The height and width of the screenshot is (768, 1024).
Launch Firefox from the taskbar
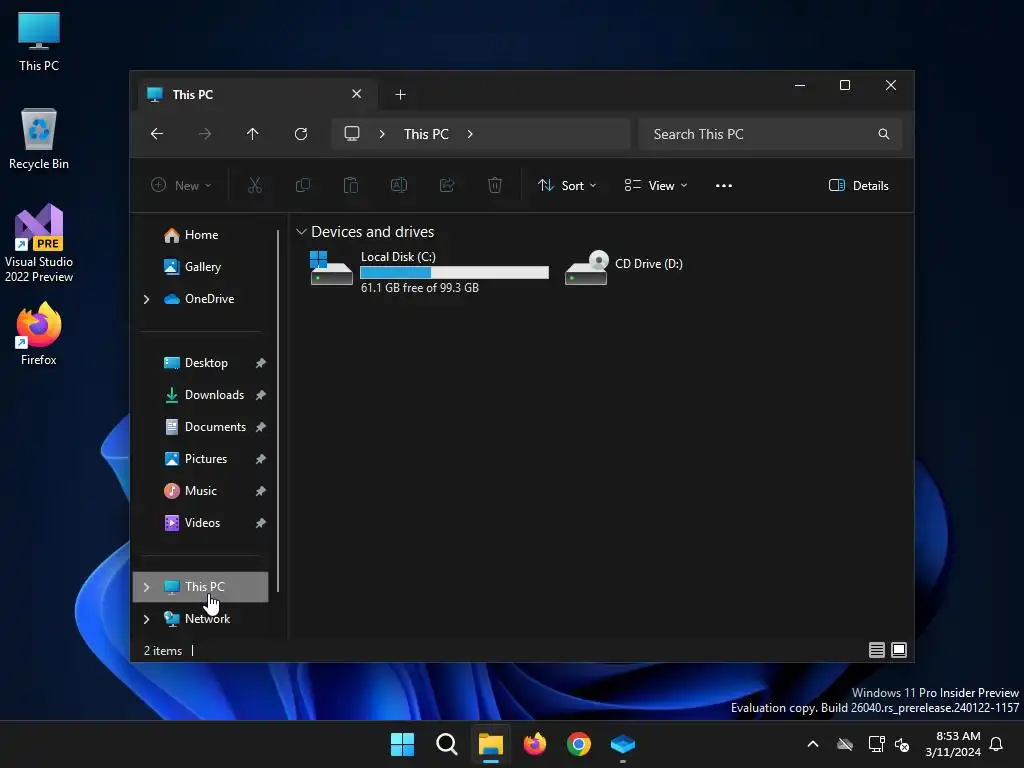[x=535, y=744]
